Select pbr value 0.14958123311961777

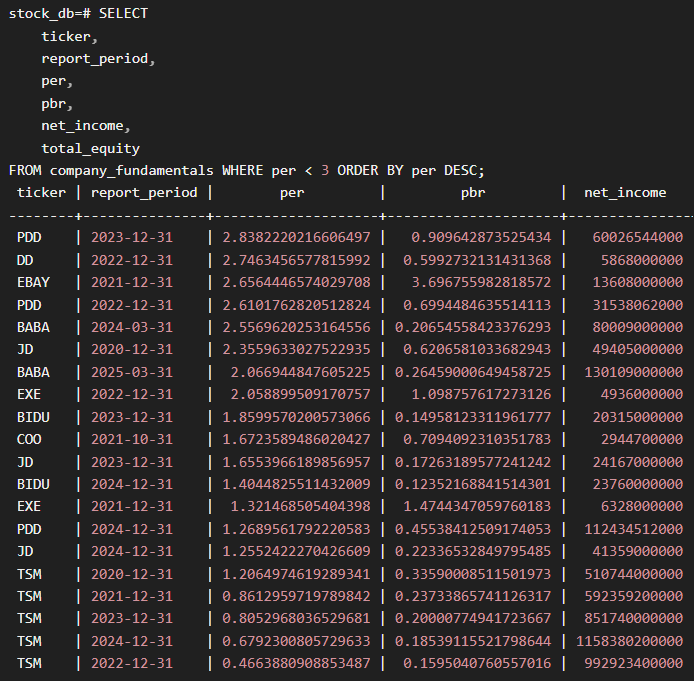(473, 417)
